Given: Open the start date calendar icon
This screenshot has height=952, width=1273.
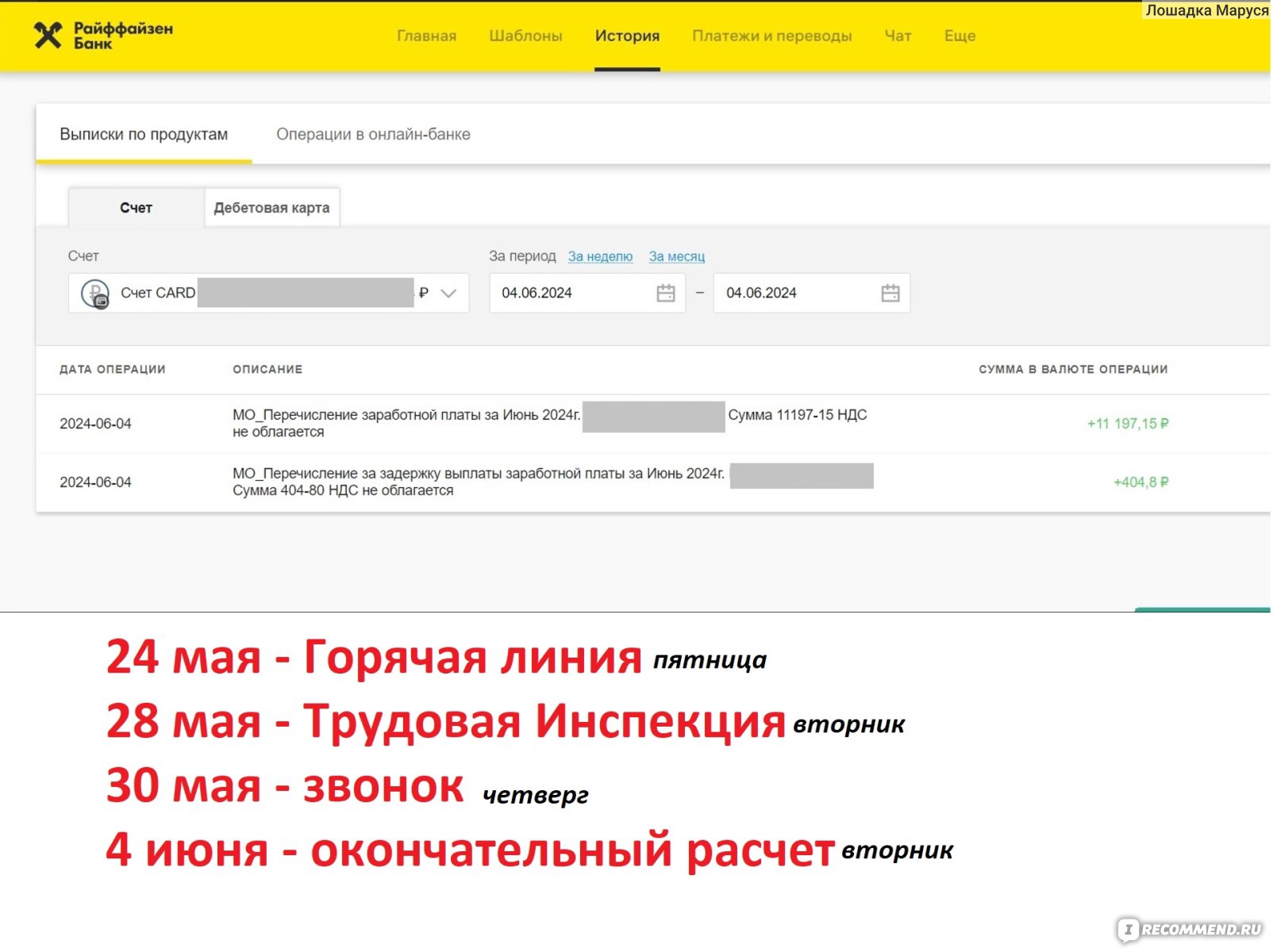Looking at the screenshot, I should click(666, 294).
